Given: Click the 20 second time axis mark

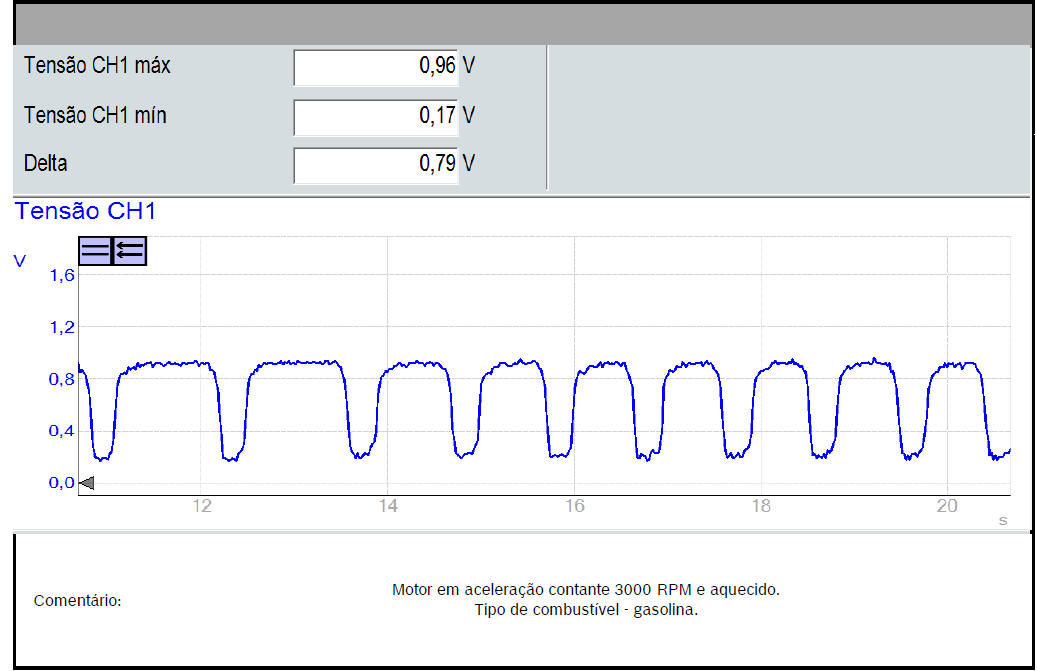Looking at the screenshot, I should tap(947, 507).
